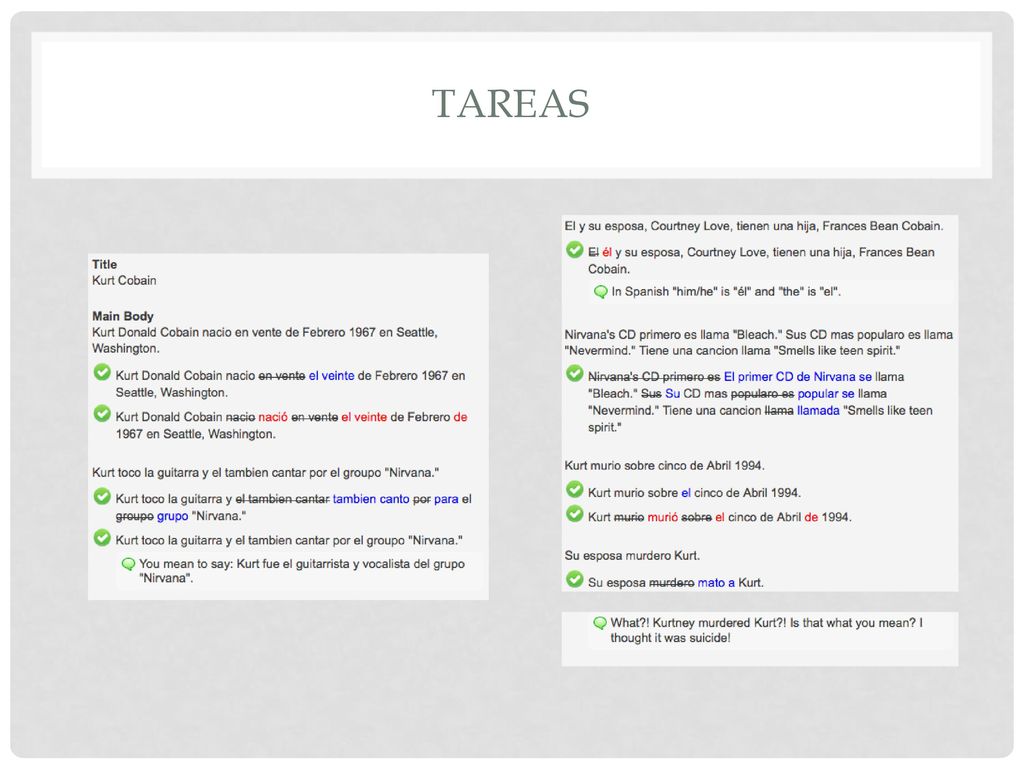Click the red word "él"
The height and width of the screenshot is (768, 1024).
[x=607, y=253]
